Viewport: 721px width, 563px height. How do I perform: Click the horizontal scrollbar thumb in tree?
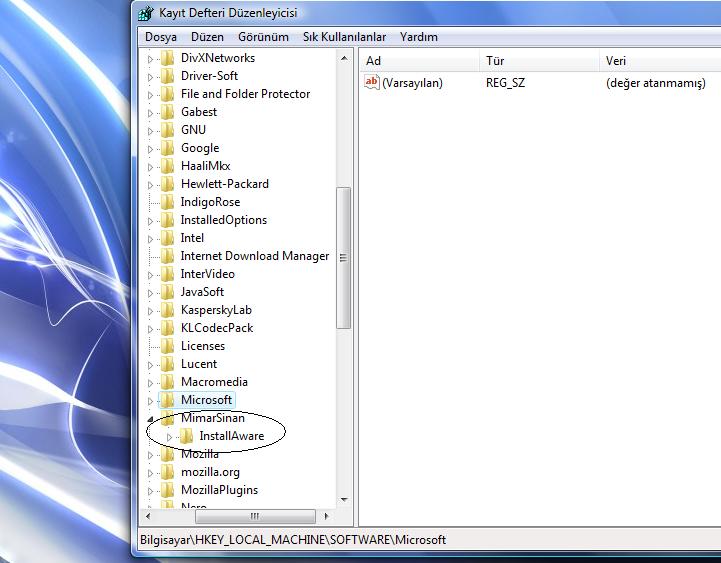255,517
